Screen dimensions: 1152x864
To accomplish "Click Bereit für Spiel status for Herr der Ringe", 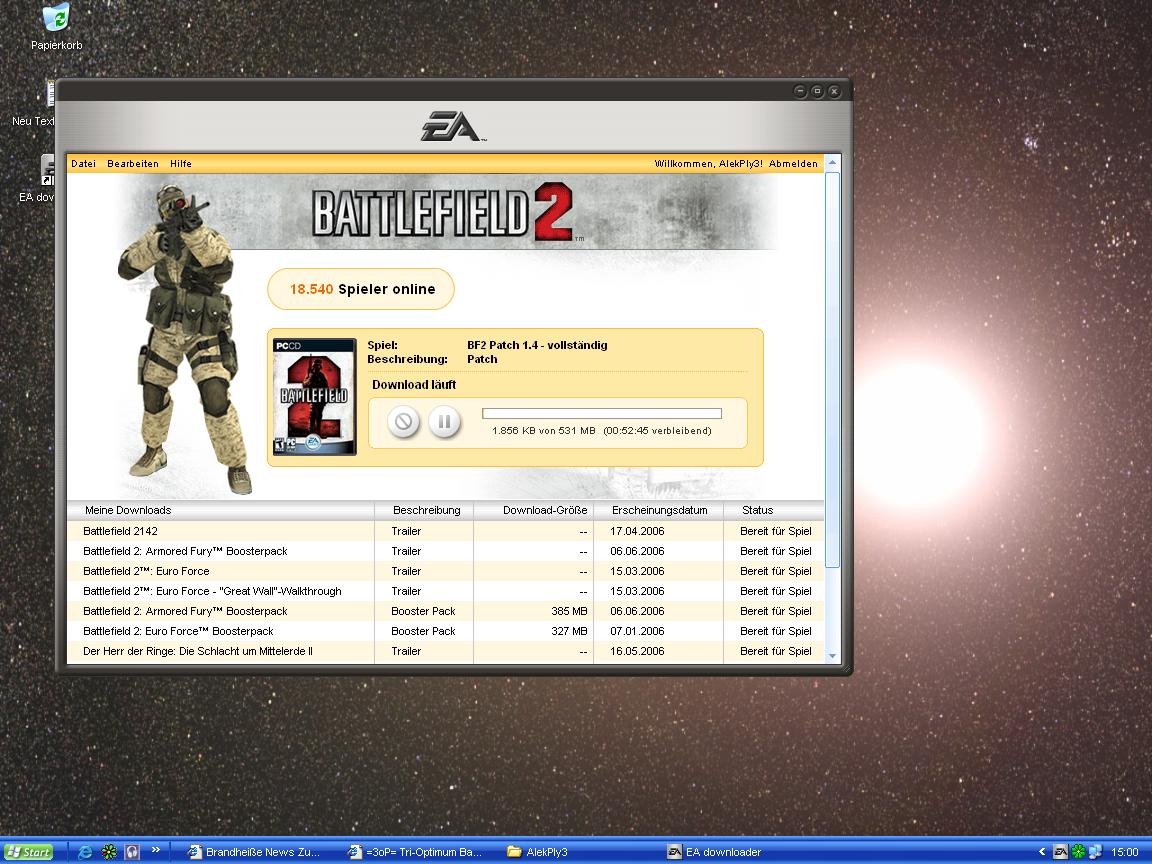I will (x=776, y=651).
